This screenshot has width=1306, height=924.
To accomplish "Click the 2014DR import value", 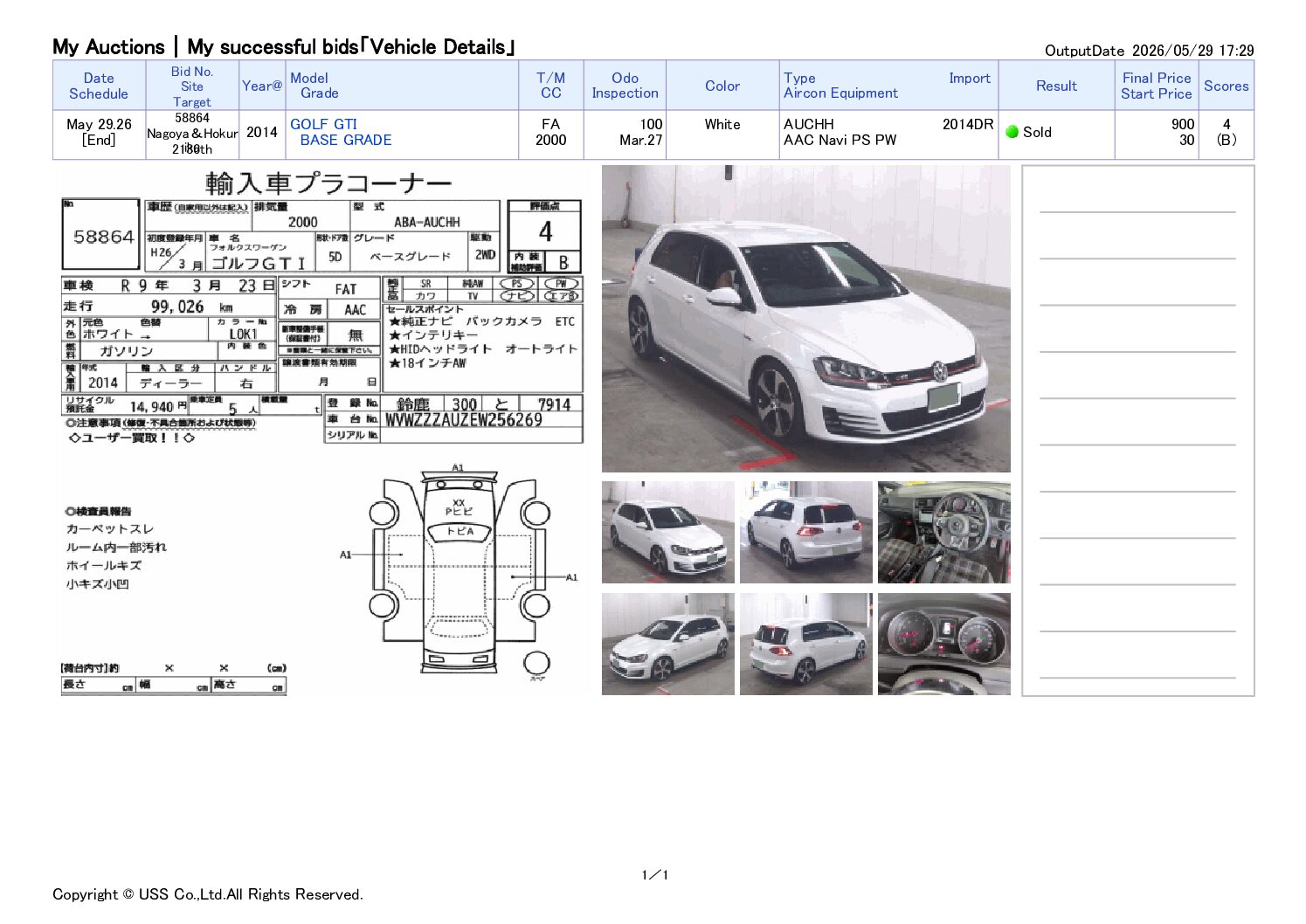I will pyautogui.click(x=968, y=124).
